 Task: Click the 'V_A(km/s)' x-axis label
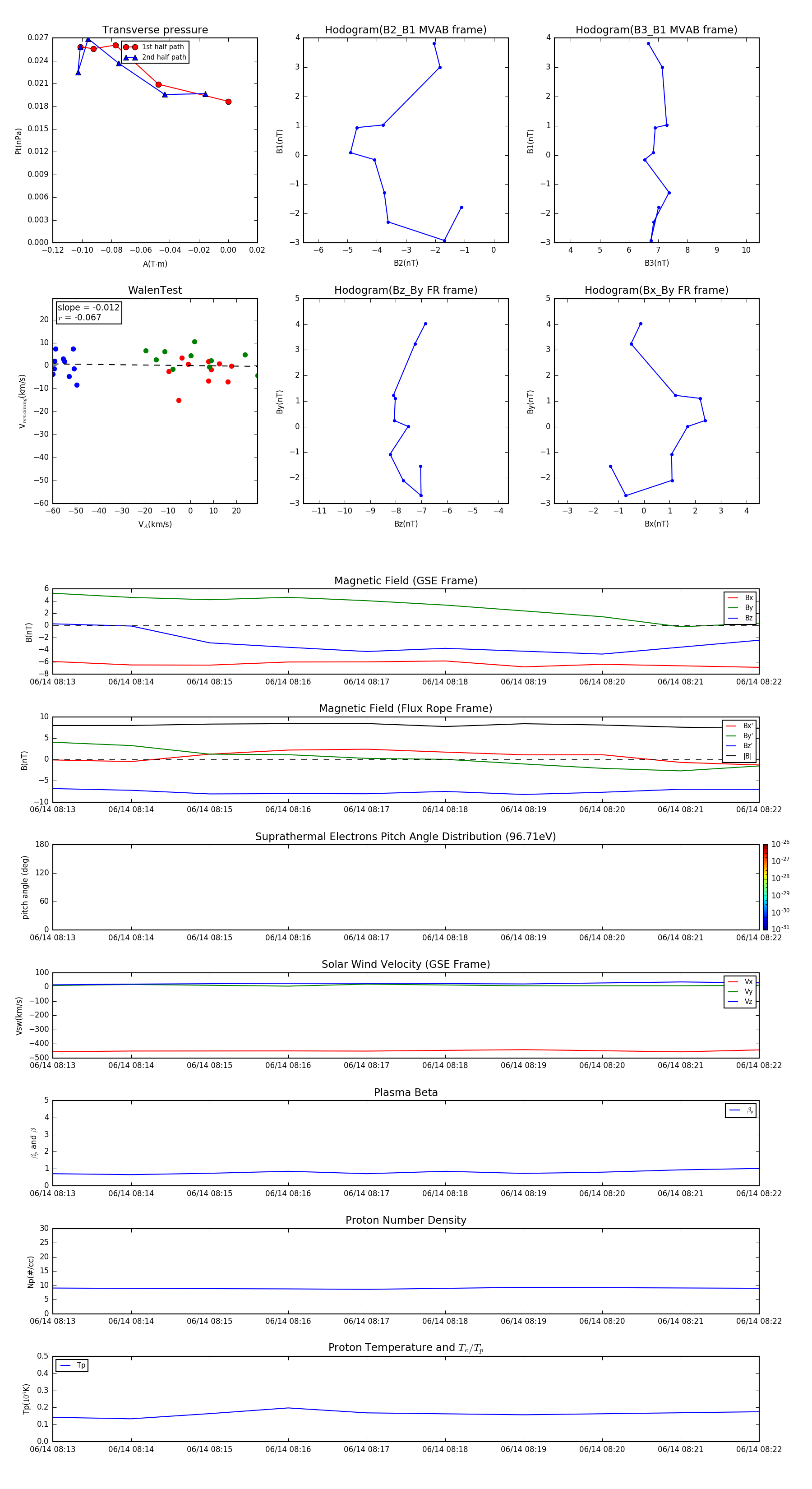[x=155, y=524]
